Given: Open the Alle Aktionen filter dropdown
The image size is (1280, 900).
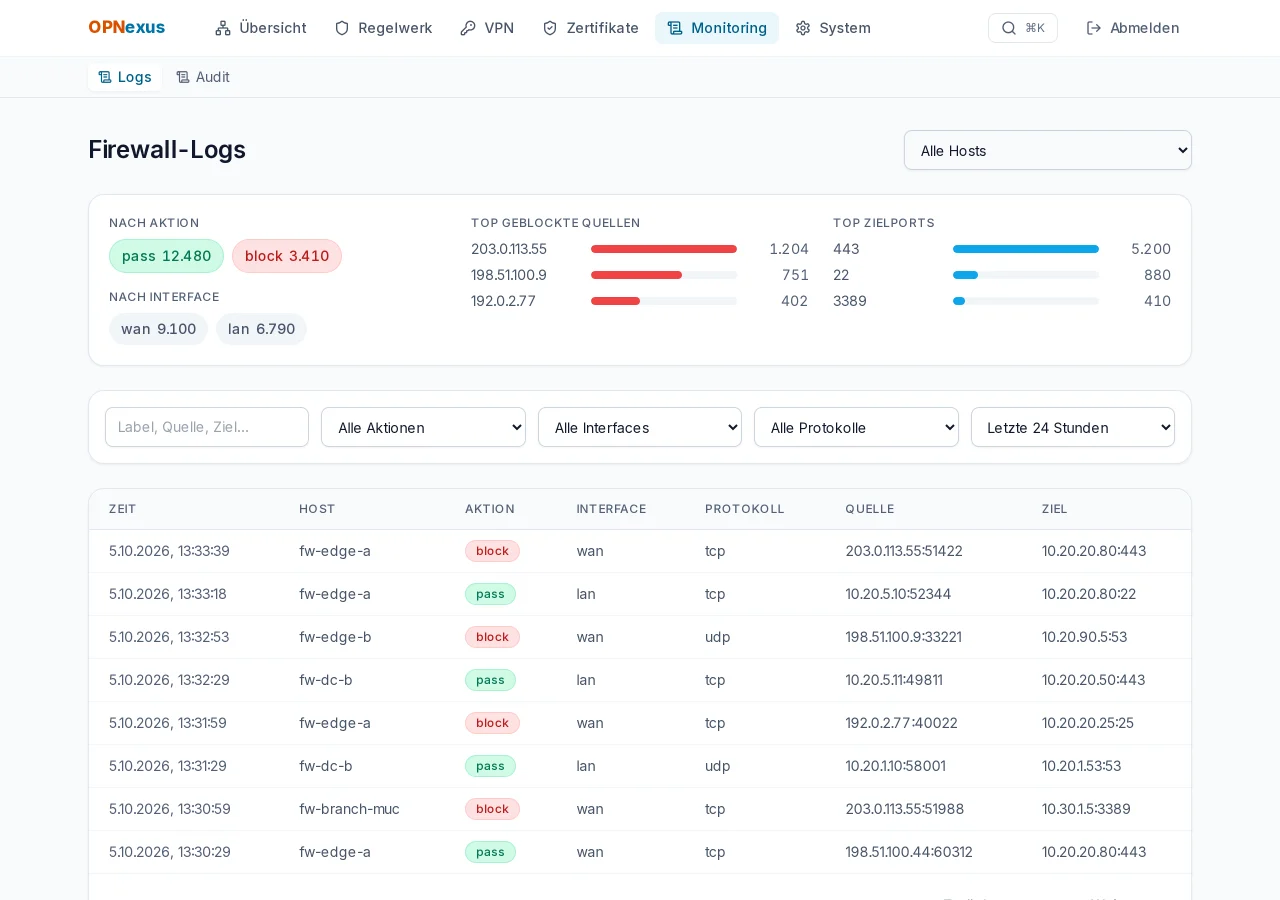Looking at the screenshot, I should pos(423,427).
